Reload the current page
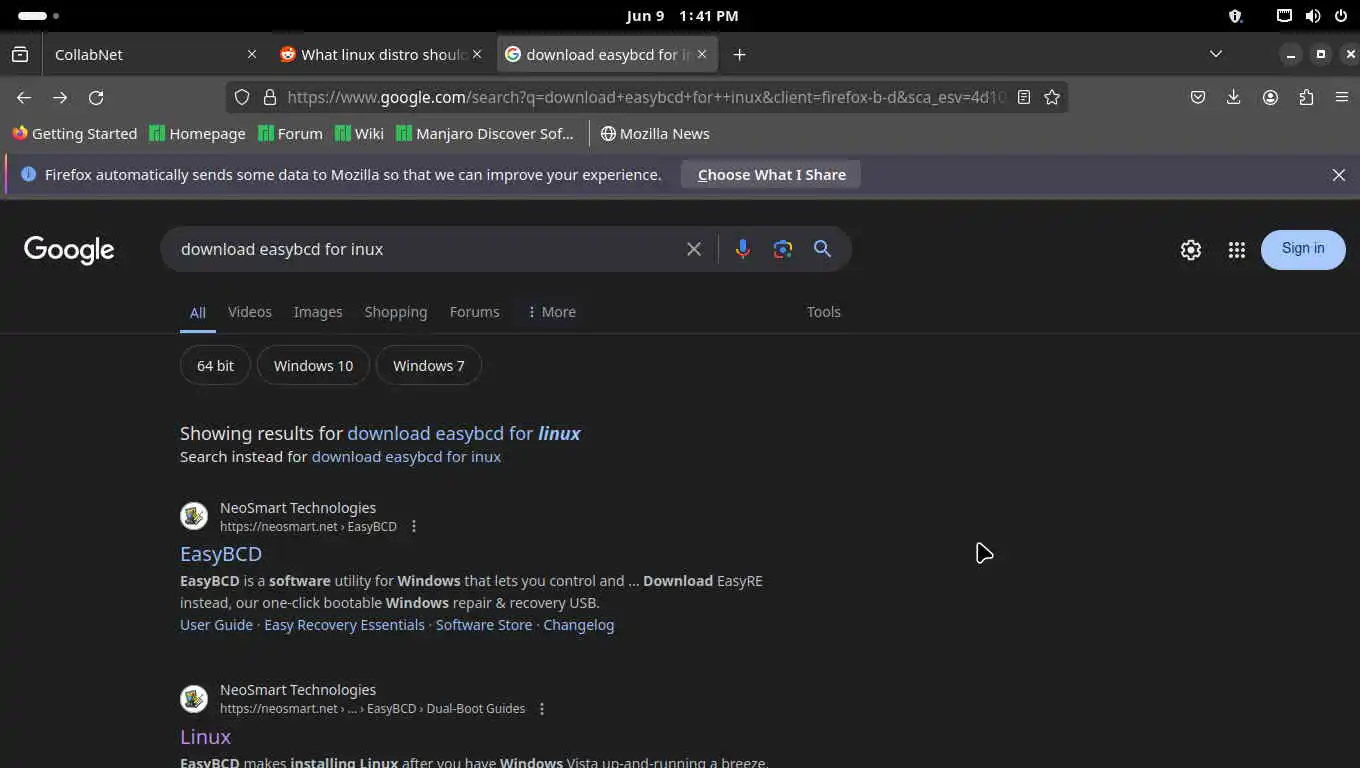This screenshot has height=768, width=1360. (x=96, y=97)
